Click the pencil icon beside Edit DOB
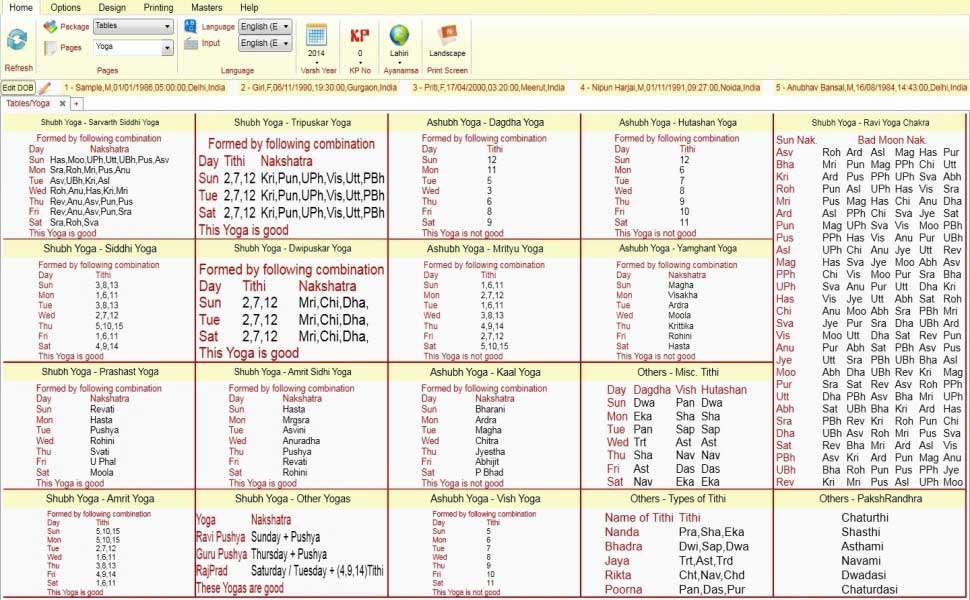The width and height of the screenshot is (970, 600). 45,88
